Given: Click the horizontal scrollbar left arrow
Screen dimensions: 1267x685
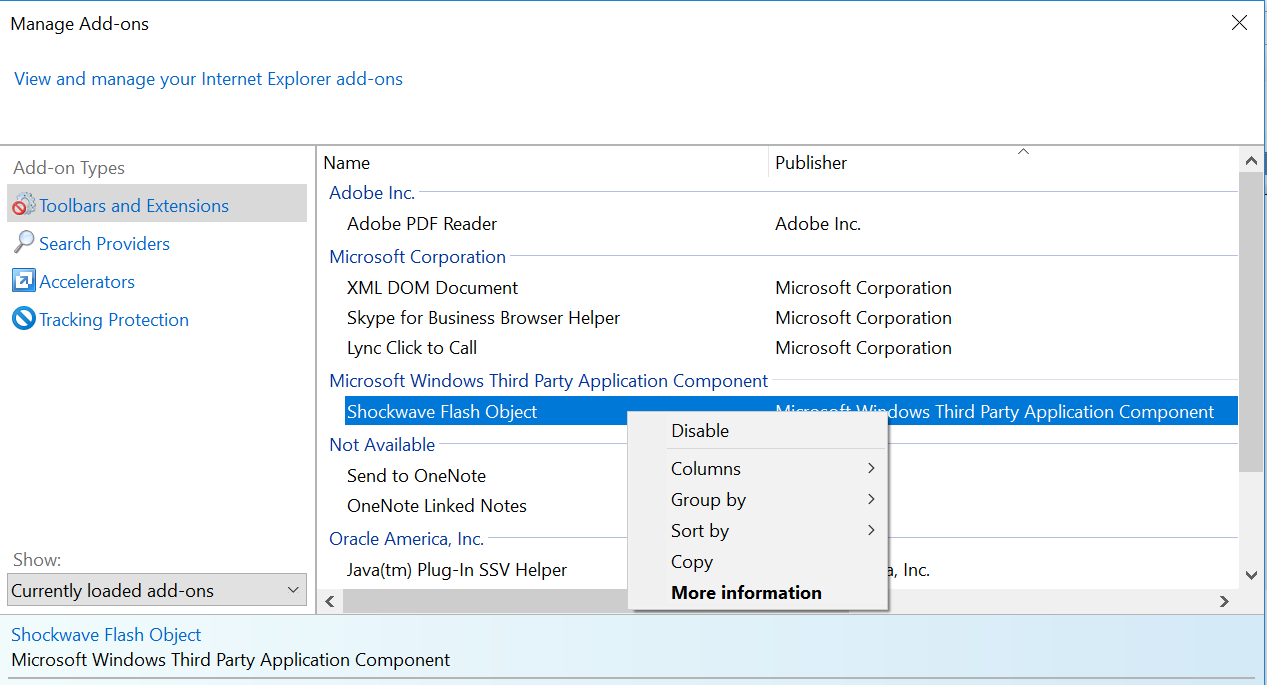Looking at the screenshot, I should pyautogui.click(x=329, y=601).
